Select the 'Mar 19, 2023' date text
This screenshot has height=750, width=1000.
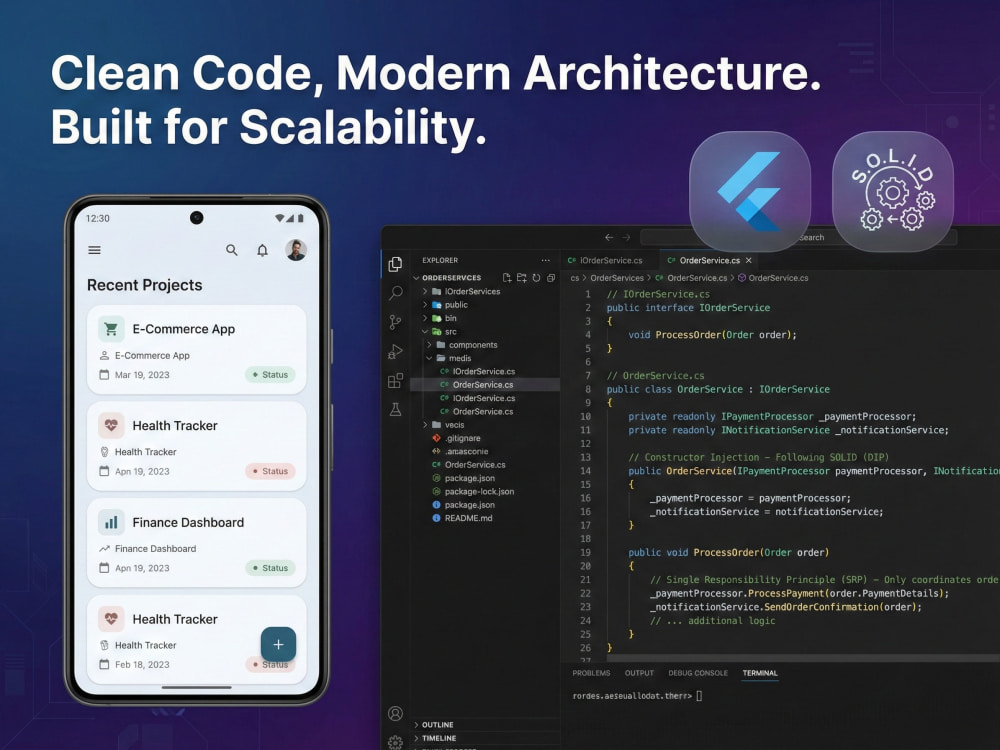[x=142, y=375]
